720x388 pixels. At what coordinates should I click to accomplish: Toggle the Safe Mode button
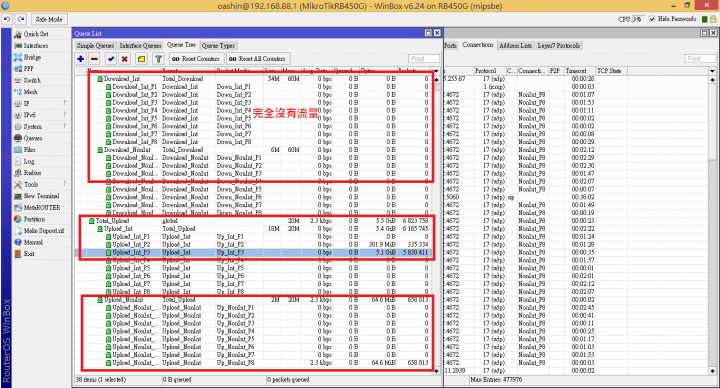click(x=49, y=19)
